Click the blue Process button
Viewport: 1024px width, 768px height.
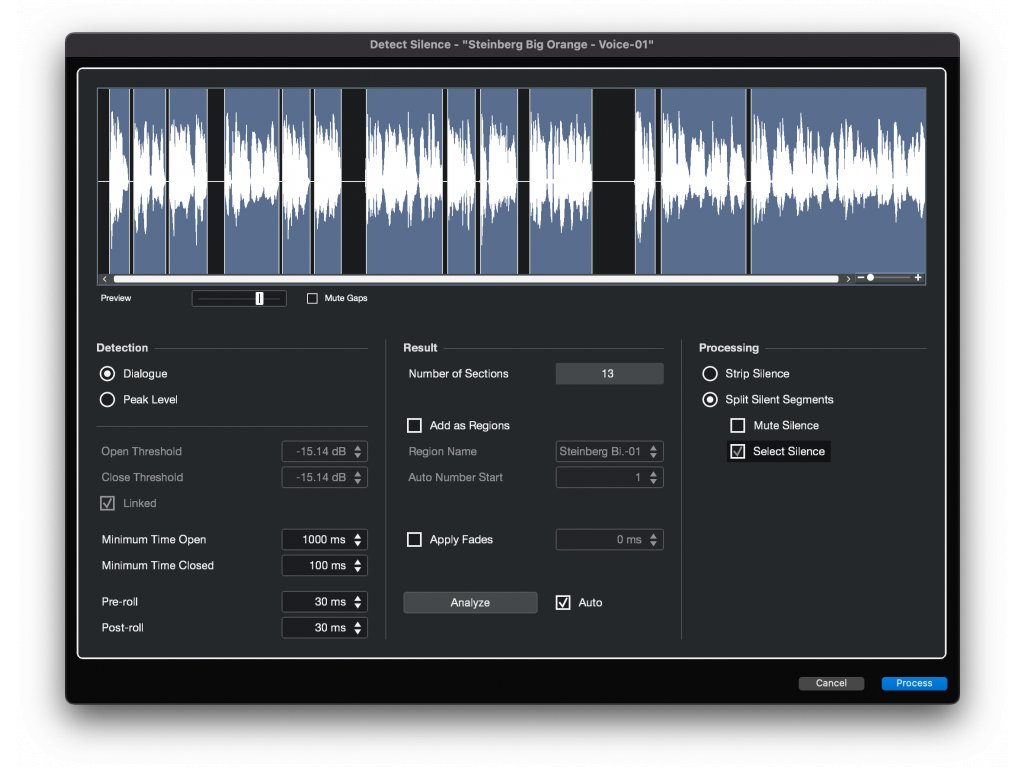coord(914,684)
